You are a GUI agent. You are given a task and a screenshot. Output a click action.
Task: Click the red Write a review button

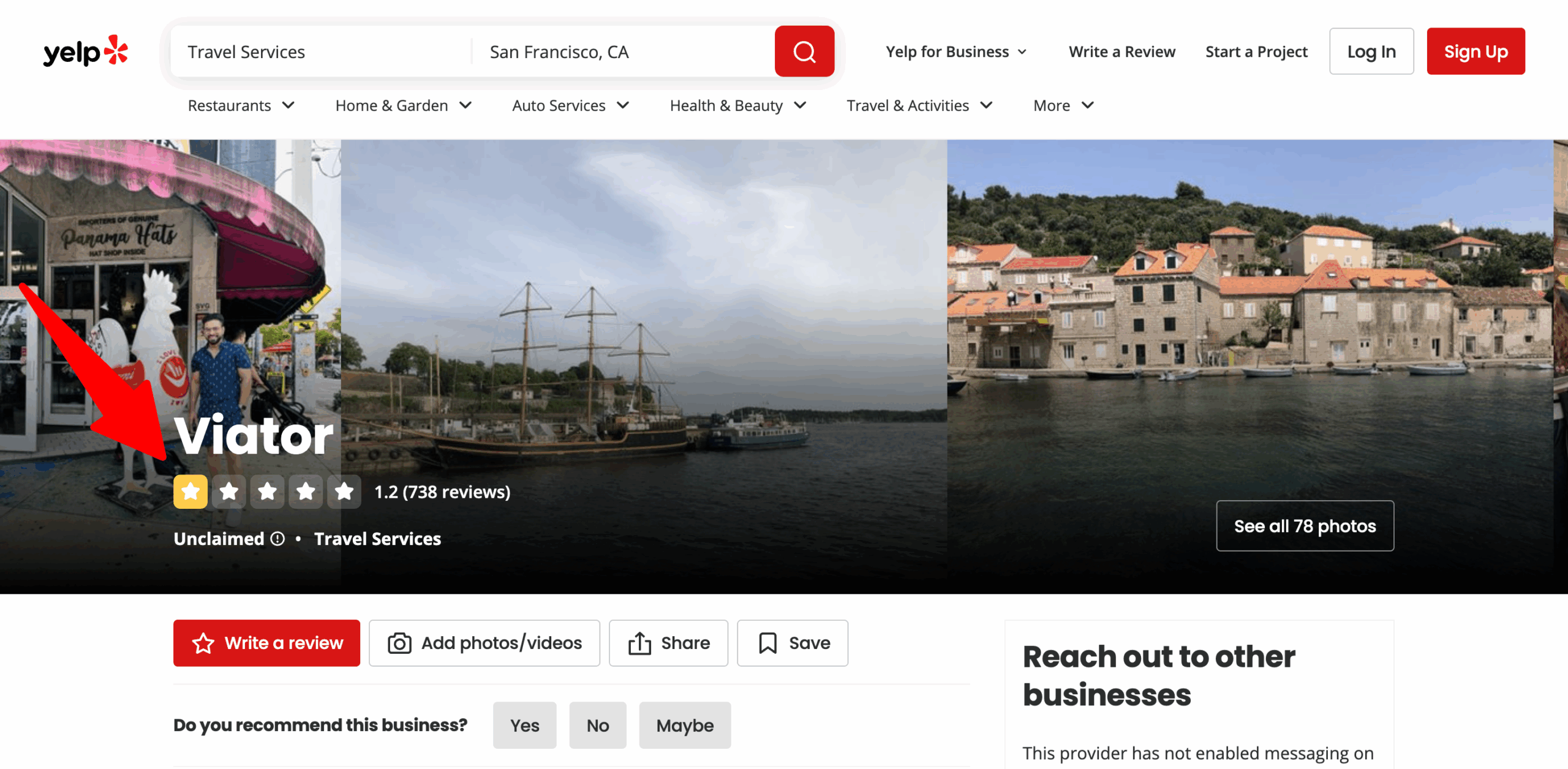(266, 643)
